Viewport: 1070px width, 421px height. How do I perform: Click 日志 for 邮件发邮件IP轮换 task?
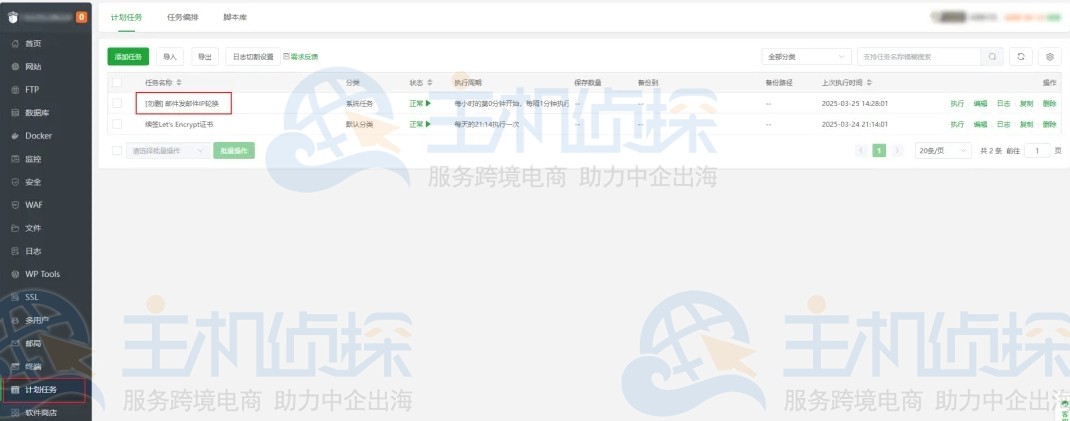(1003, 104)
